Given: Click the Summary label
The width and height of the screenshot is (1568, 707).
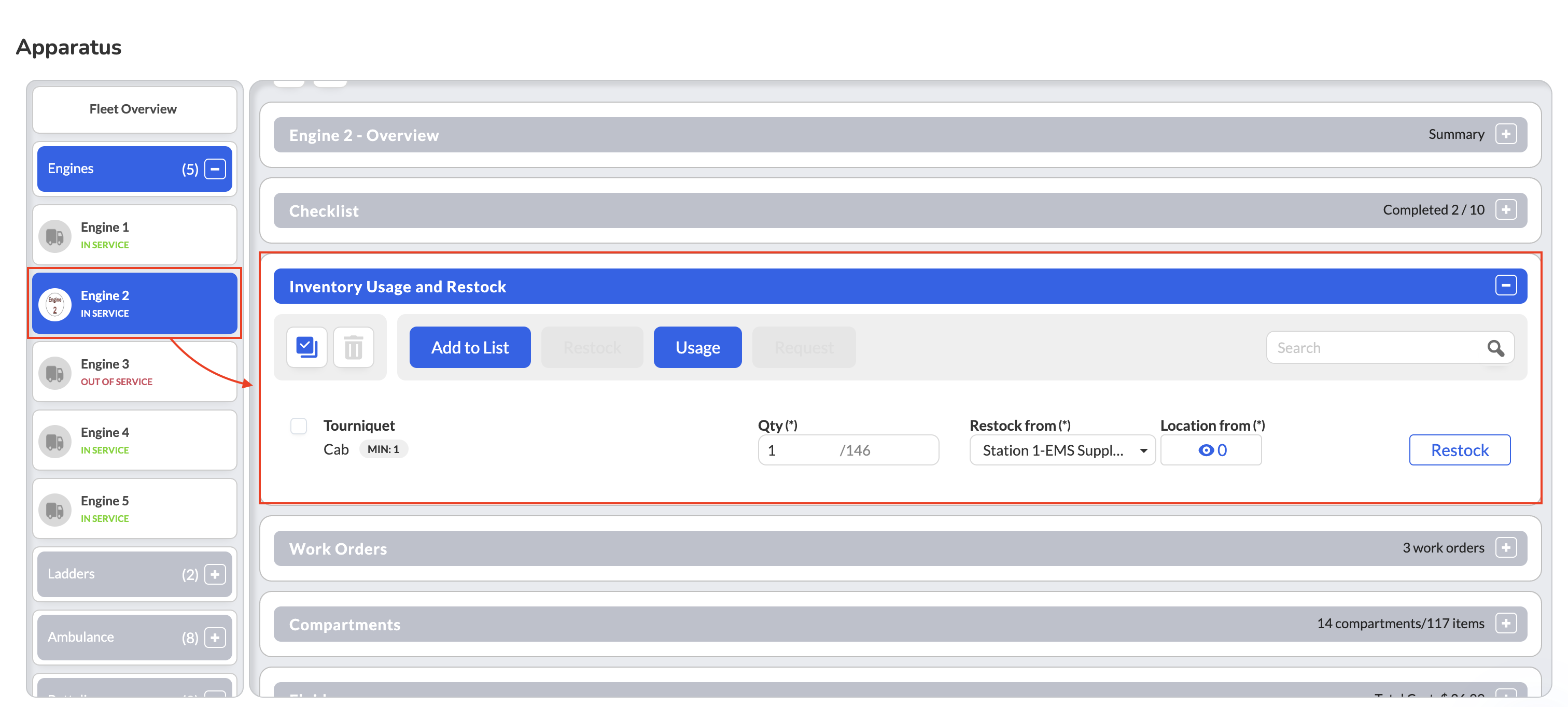Looking at the screenshot, I should (x=1456, y=134).
